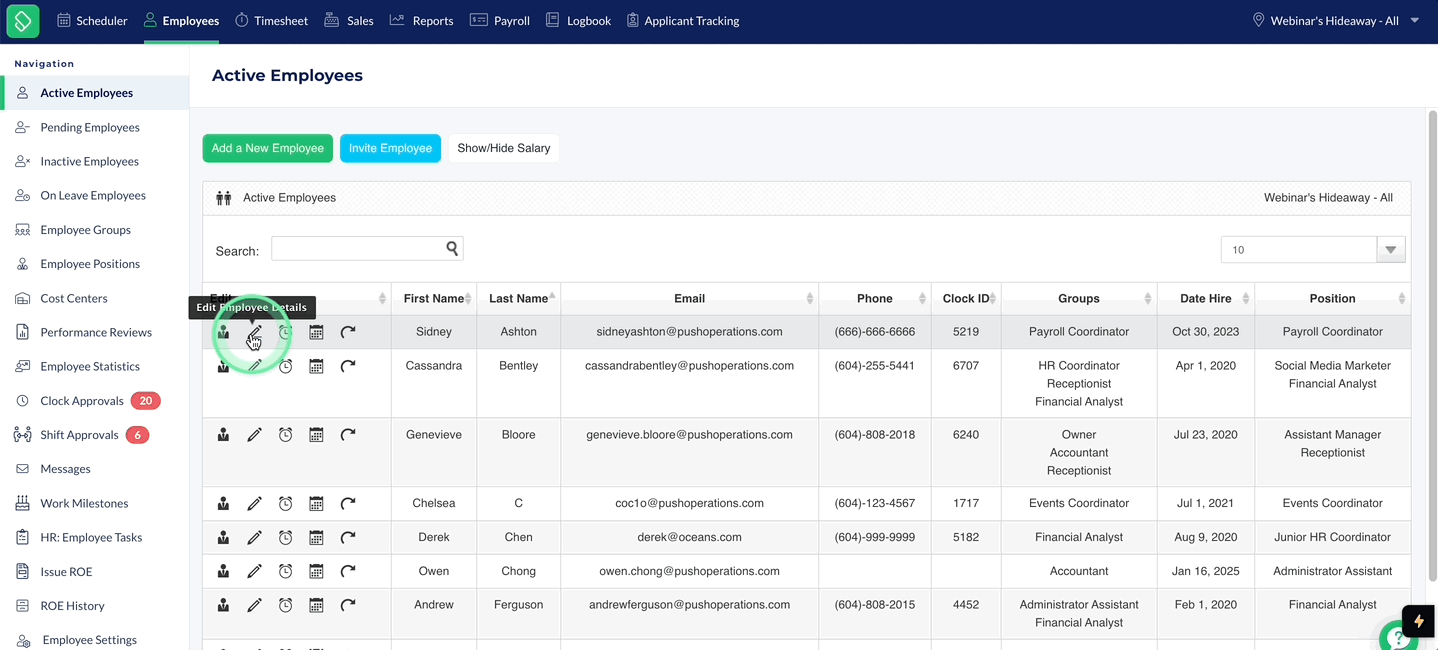Click the curved arrow icon in Cassandra's row
The width and height of the screenshot is (1438, 650).
[348, 366]
